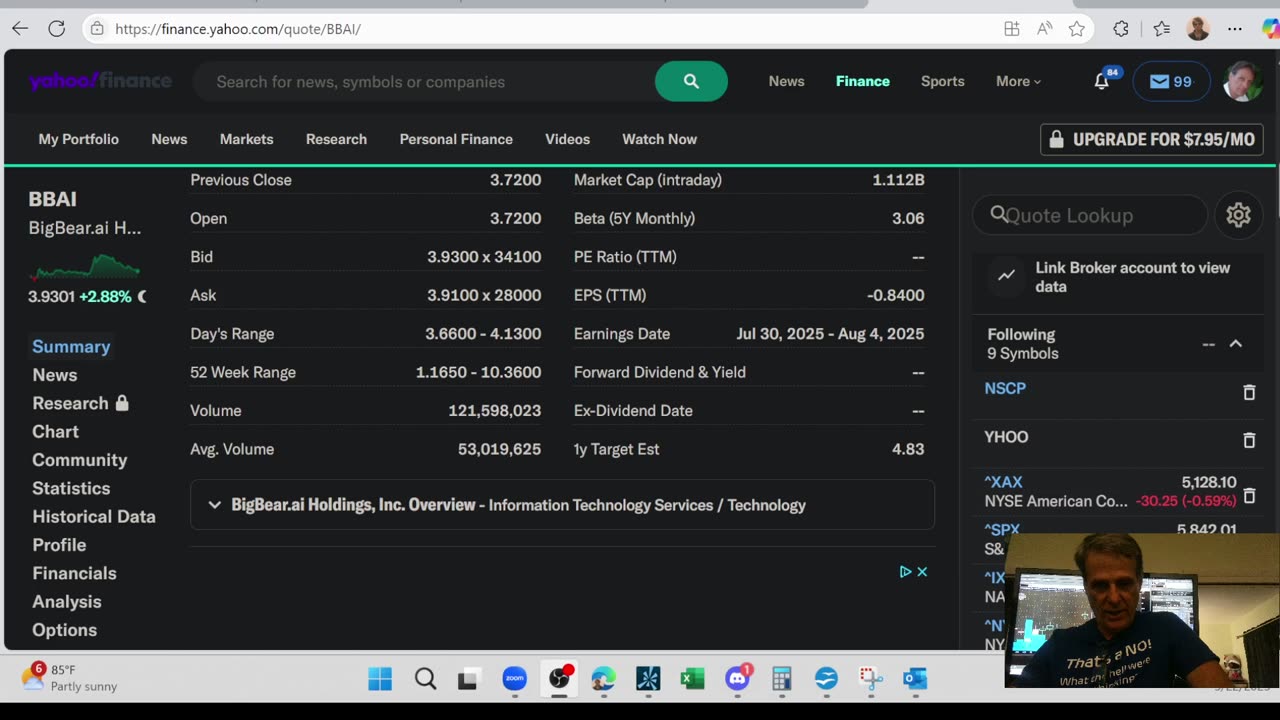Open the News item in the navigation bar

click(x=169, y=139)
